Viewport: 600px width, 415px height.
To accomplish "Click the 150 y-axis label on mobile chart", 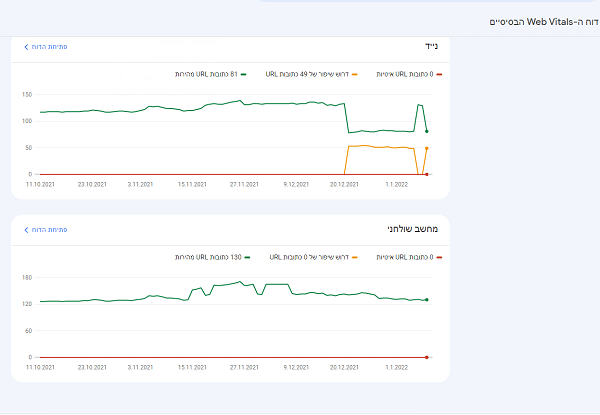I will click(x=27, y=94).
